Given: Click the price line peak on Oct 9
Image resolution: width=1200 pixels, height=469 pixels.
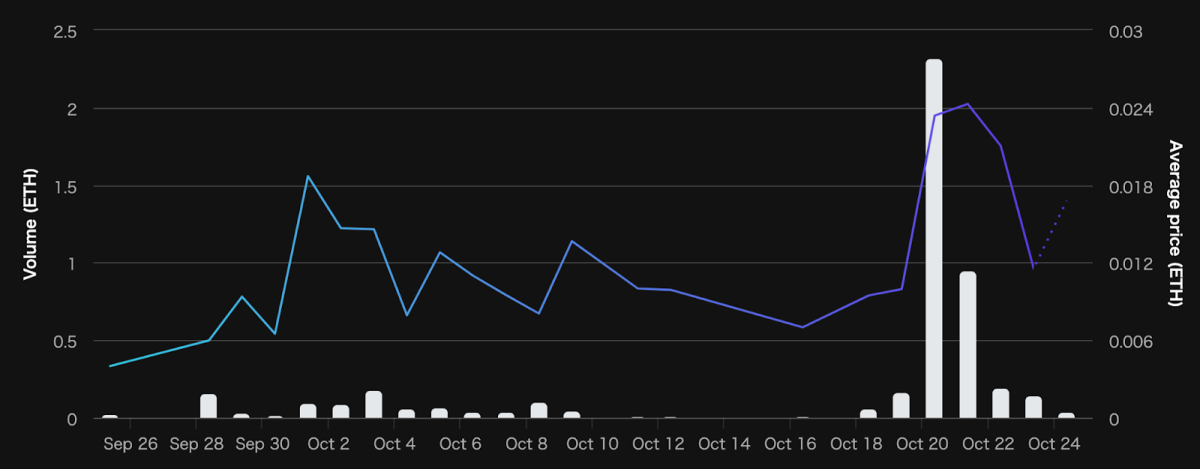Looking at the screenshot, I should click(x=571, y=241).
